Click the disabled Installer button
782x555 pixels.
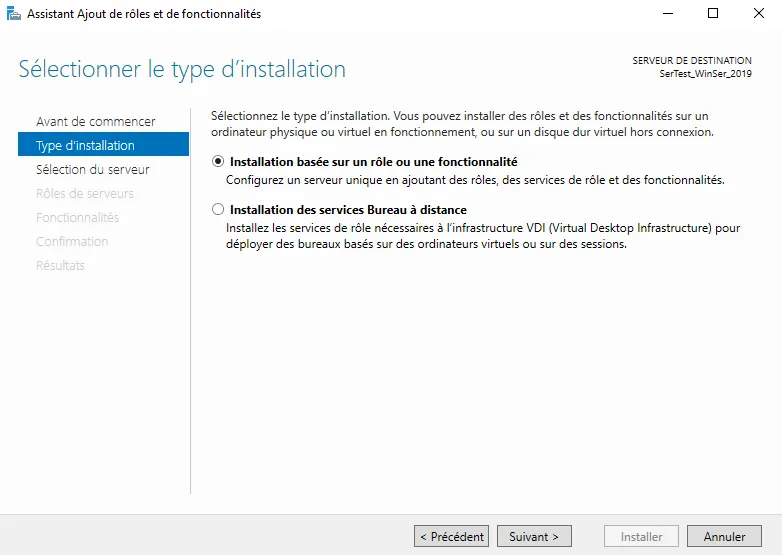[x=641, y=536]
